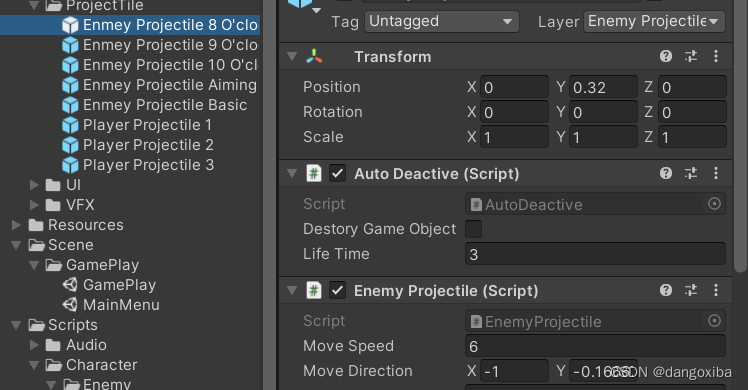Click the Position Y field
The height and width of the screenshot is (390, 748).
point(603,87)
